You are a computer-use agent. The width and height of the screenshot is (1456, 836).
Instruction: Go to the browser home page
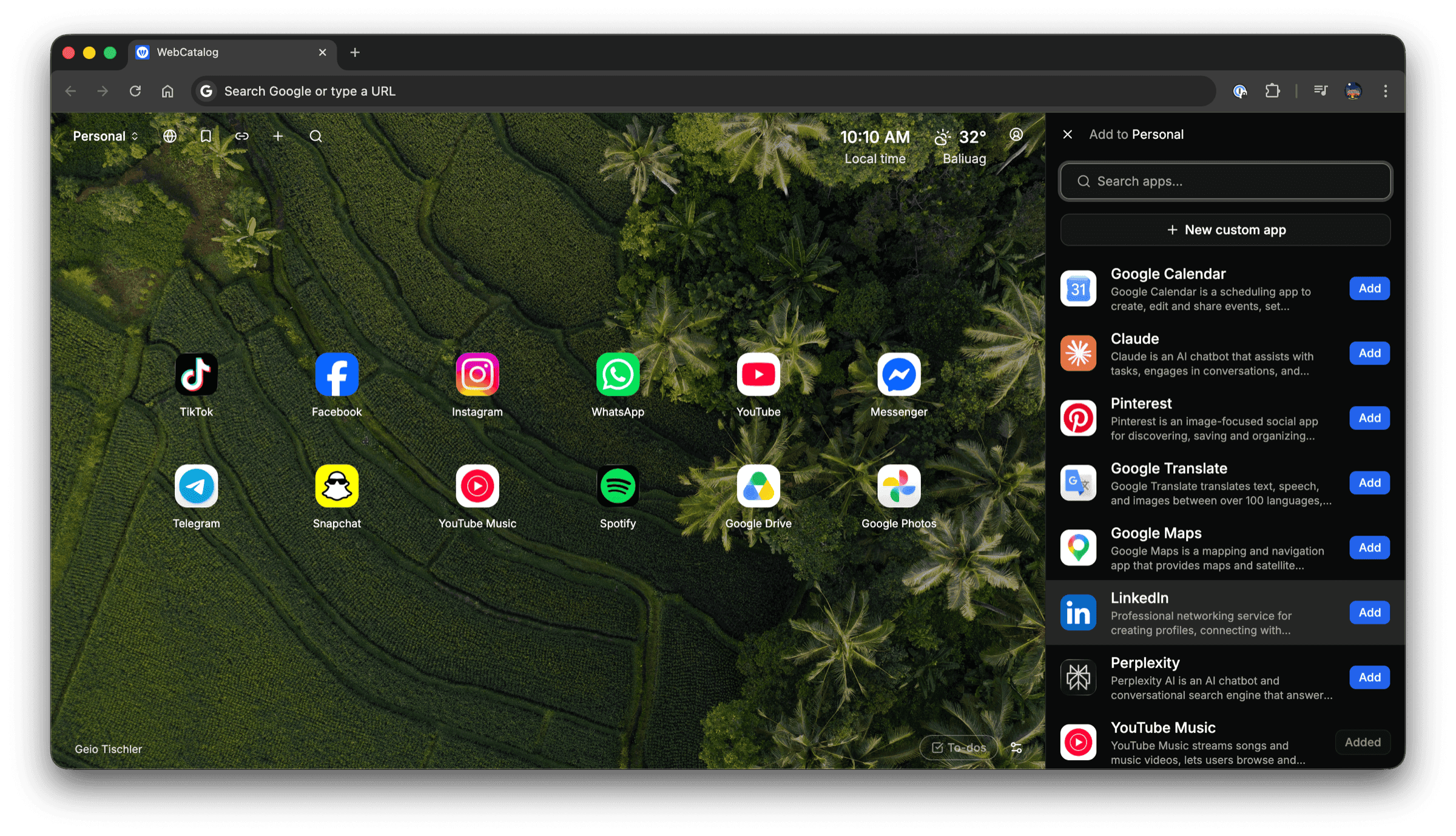pyautogui.click(x=167, y=91)
